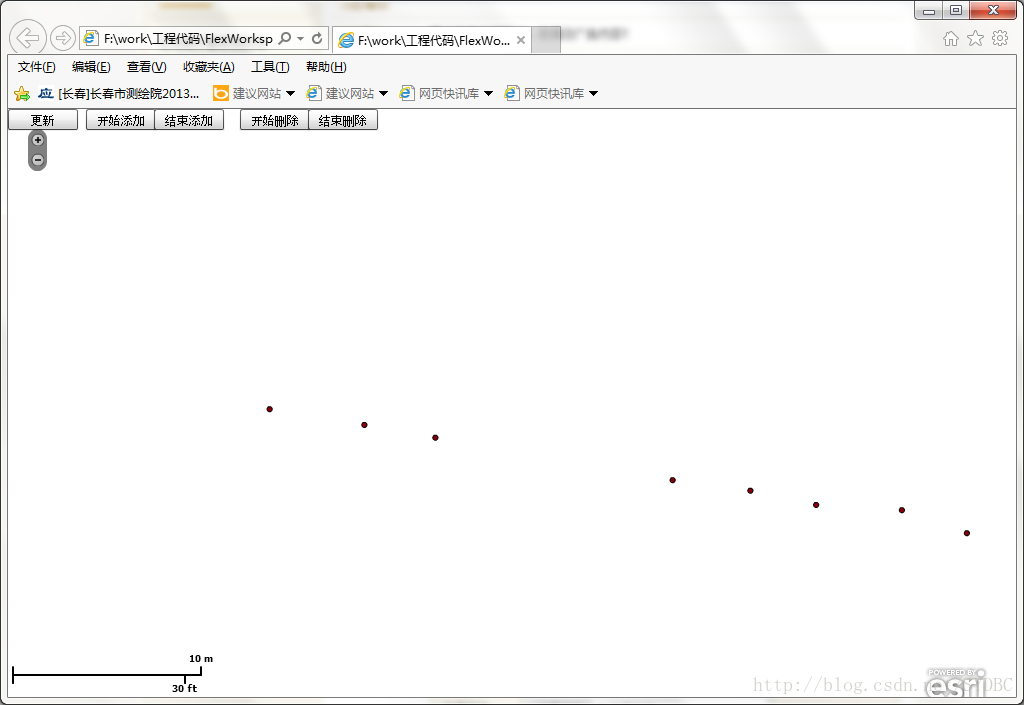Image resolution: width=1024 pixels, height=705 pixels.
Task: Click the 结束添加 button
Action: point(189,120)
